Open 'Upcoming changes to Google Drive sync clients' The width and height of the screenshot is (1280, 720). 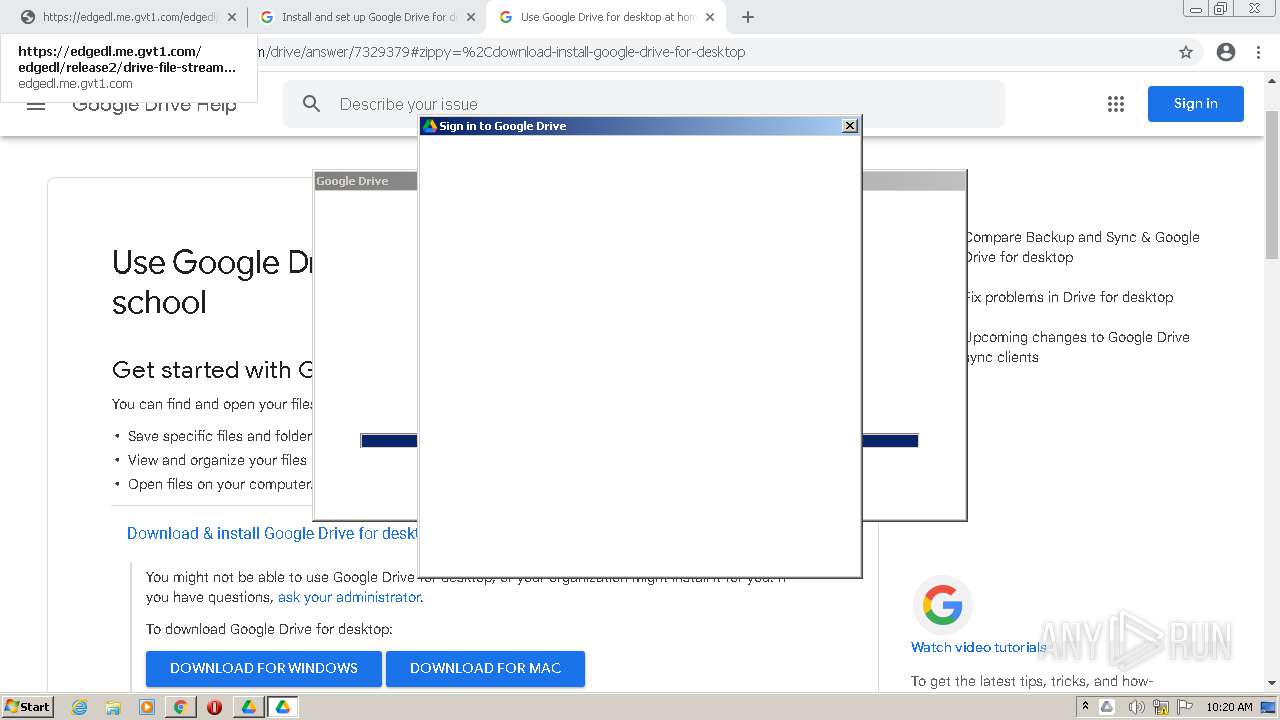tap(1077, 347)
